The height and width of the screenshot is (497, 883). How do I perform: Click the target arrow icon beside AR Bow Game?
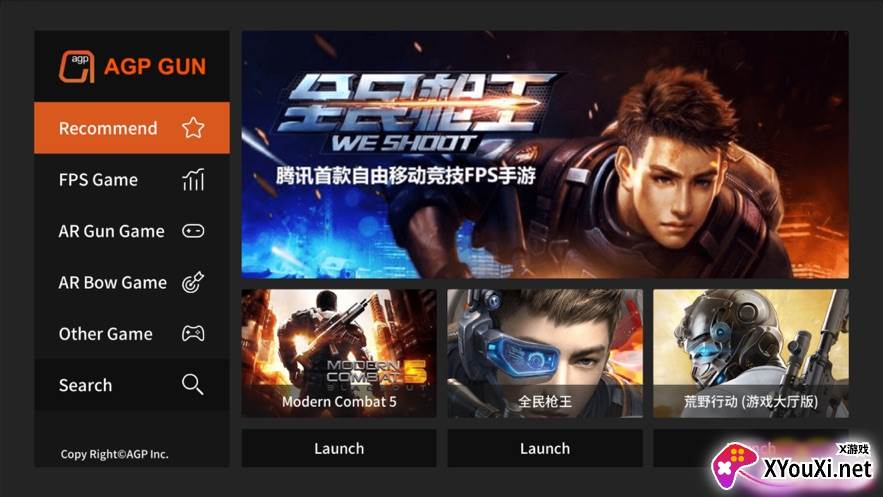[193, 282]
